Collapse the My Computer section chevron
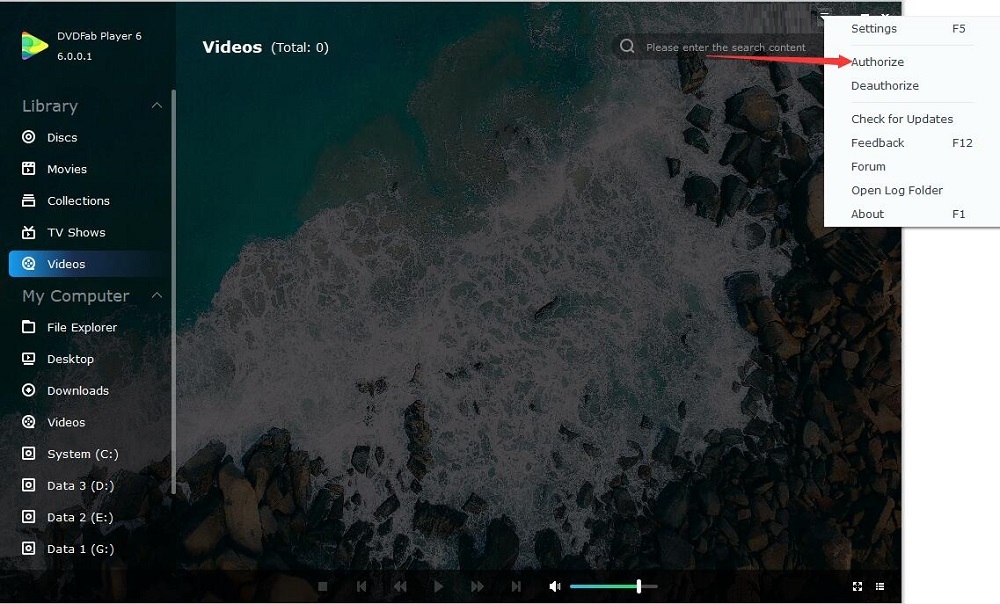Viewport: 1000px width, 604px height. (157, 295)
